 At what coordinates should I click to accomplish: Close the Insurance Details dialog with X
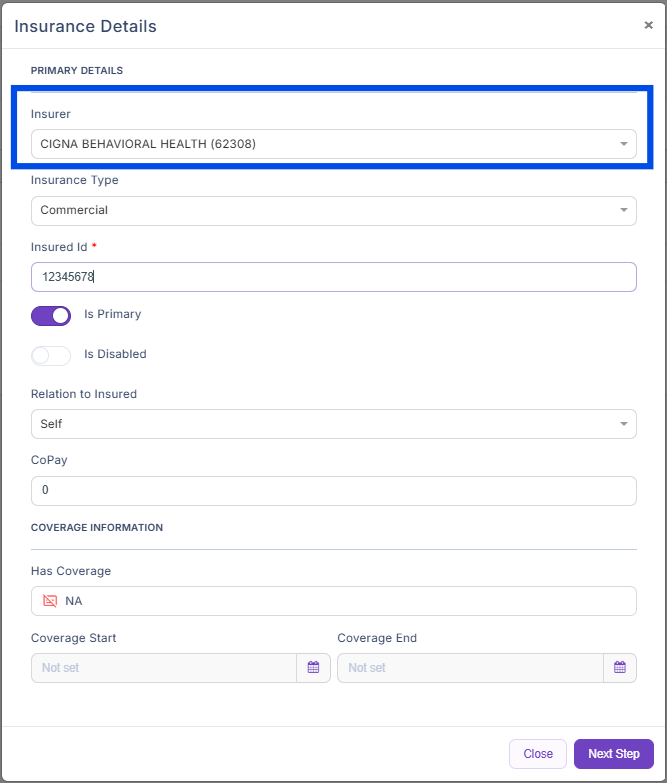point(648,26)
